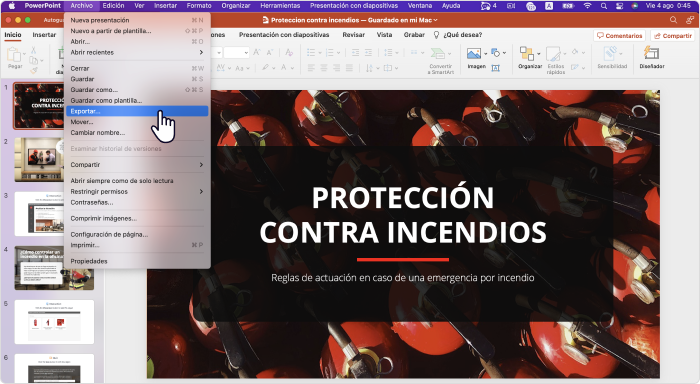Click the decrease indent icon
This screenshot has width=700, height=384.
[x=355, y=53]
